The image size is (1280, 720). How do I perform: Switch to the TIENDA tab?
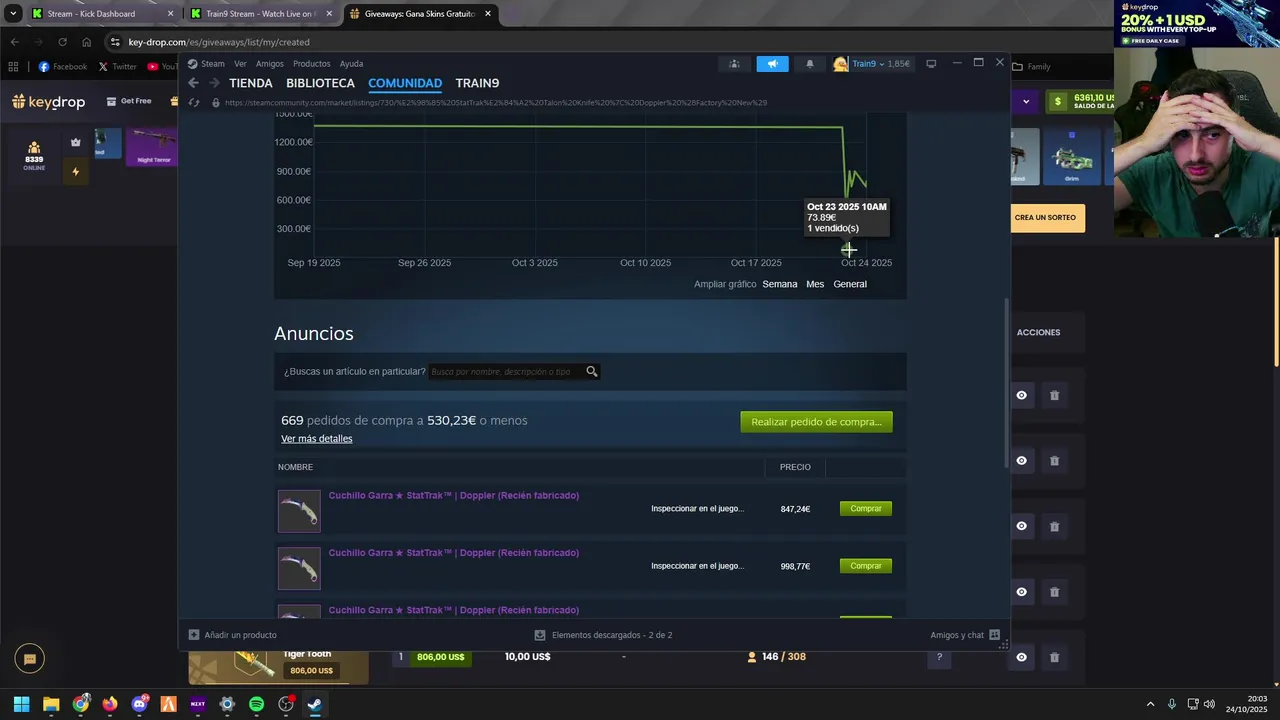[x=251, y=83]
